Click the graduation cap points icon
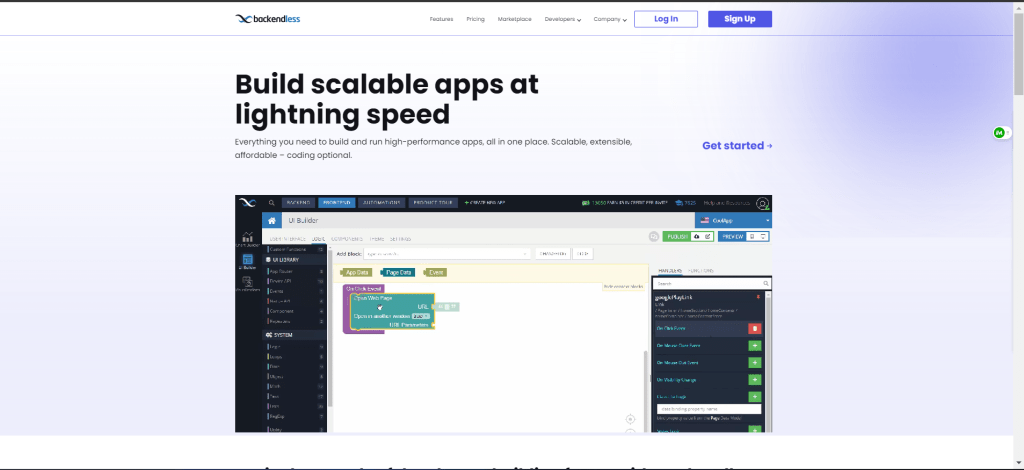The height and width of the screenshot is (470, 1024). tap(679, 203)
